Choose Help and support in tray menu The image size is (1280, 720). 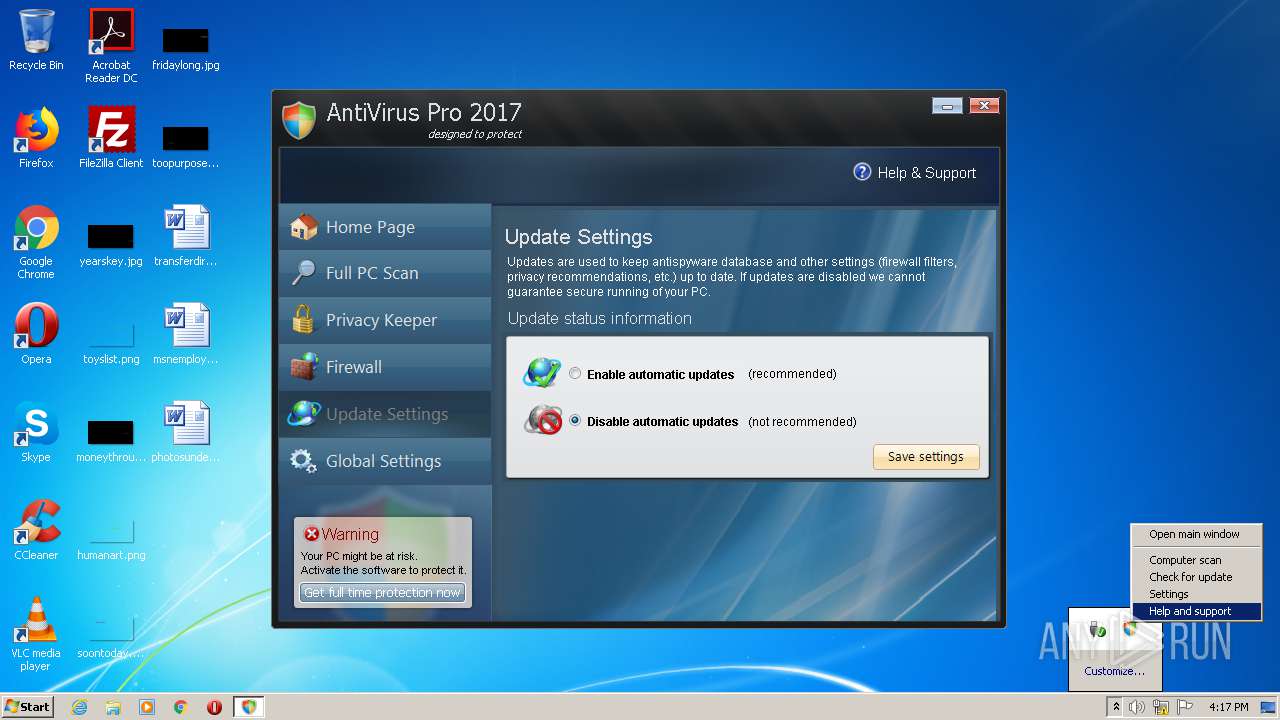pos(1196,611)
